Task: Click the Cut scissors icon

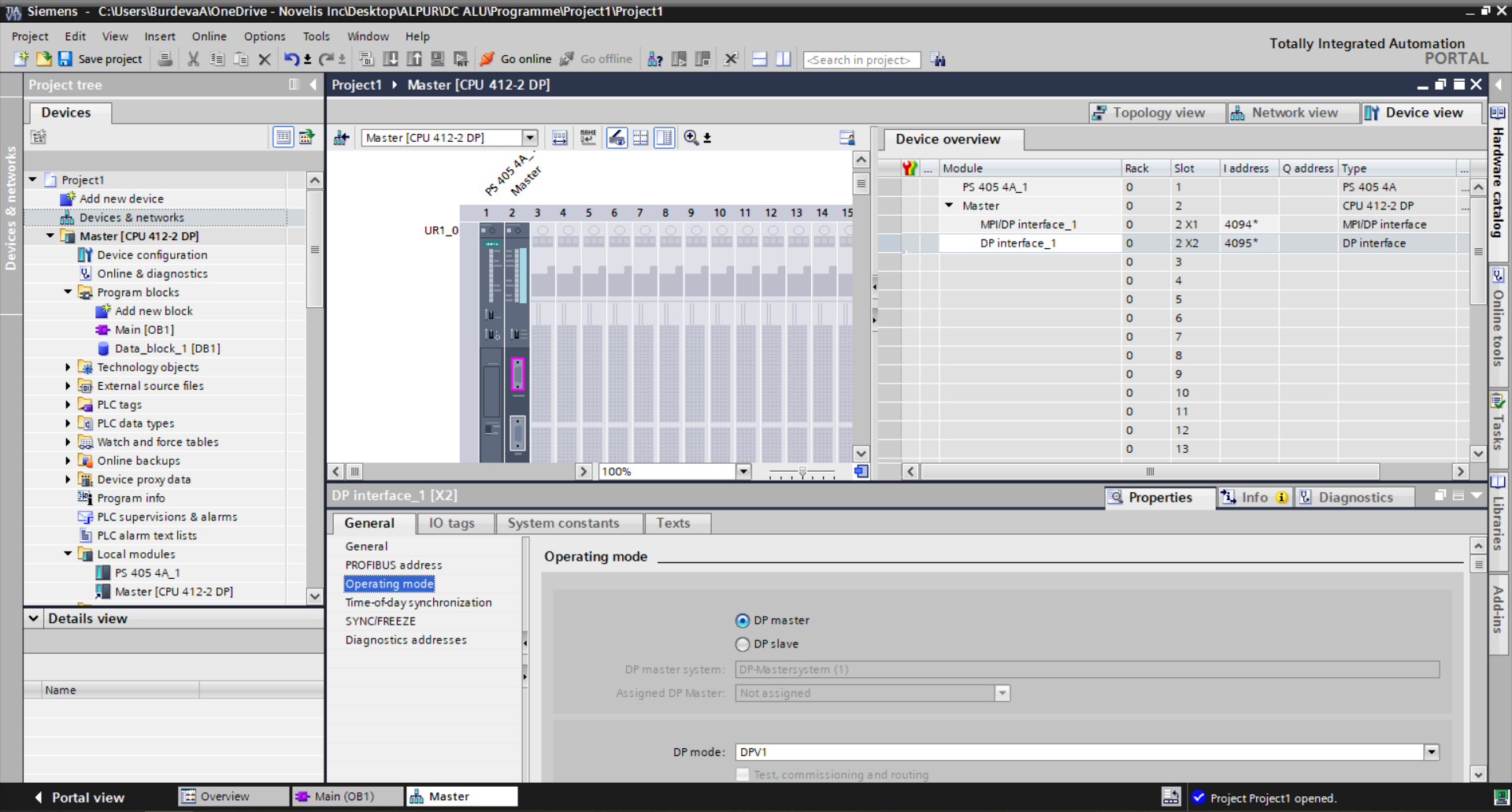Action: (x=193, y=59)
